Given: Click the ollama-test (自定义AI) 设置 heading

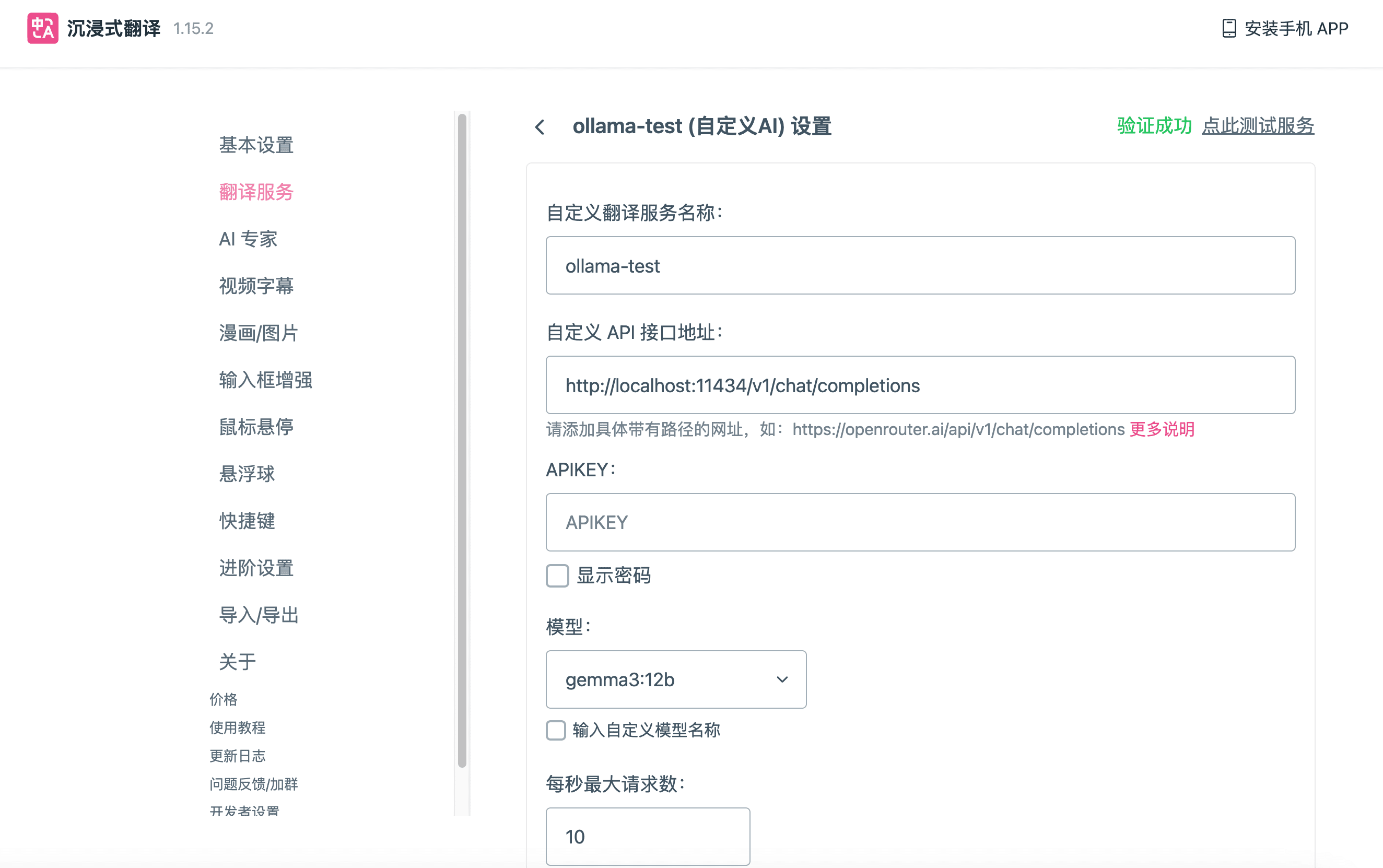Looking at the screenshot, I should pos(701,126).
